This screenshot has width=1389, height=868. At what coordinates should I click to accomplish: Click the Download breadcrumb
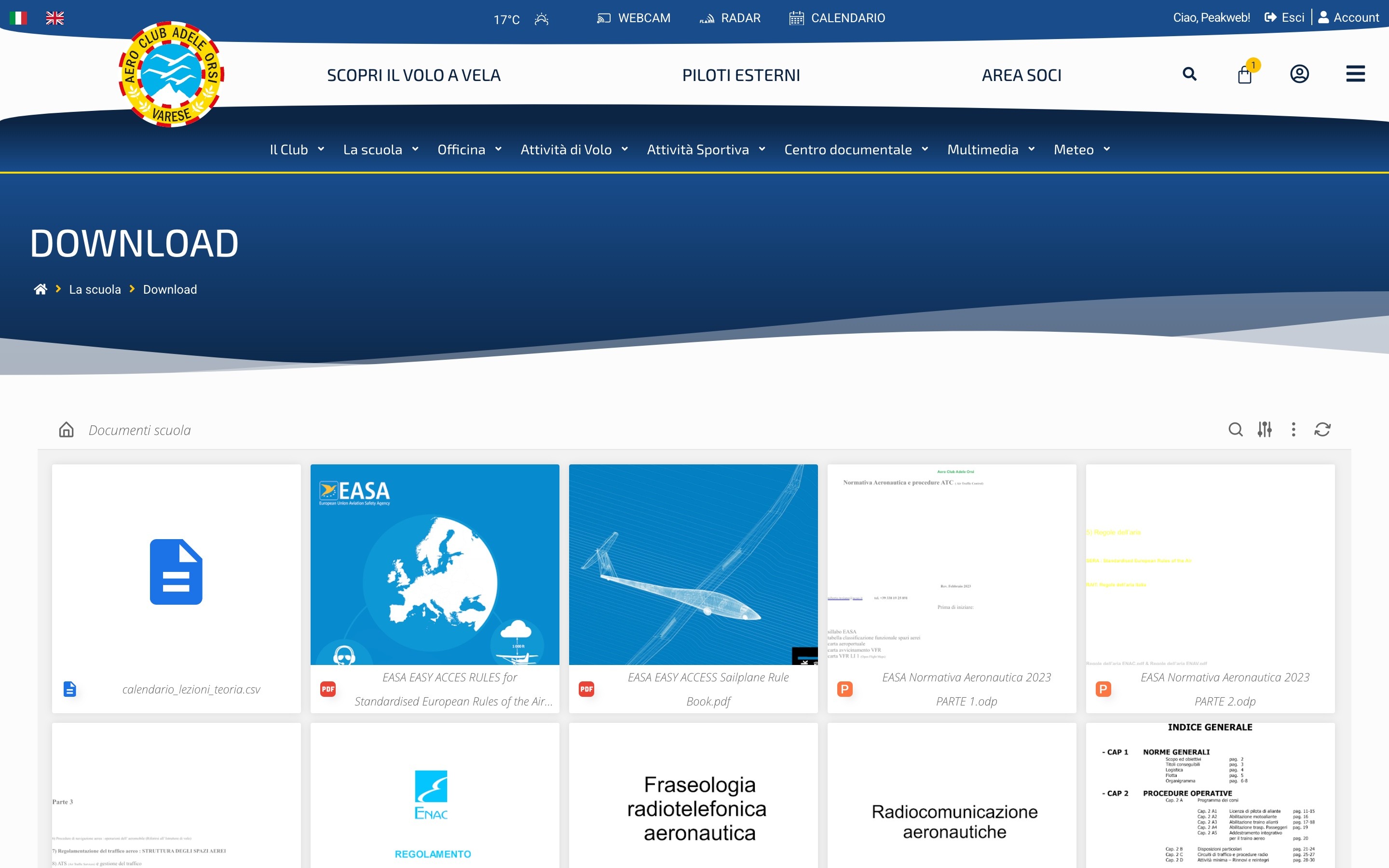170,289
